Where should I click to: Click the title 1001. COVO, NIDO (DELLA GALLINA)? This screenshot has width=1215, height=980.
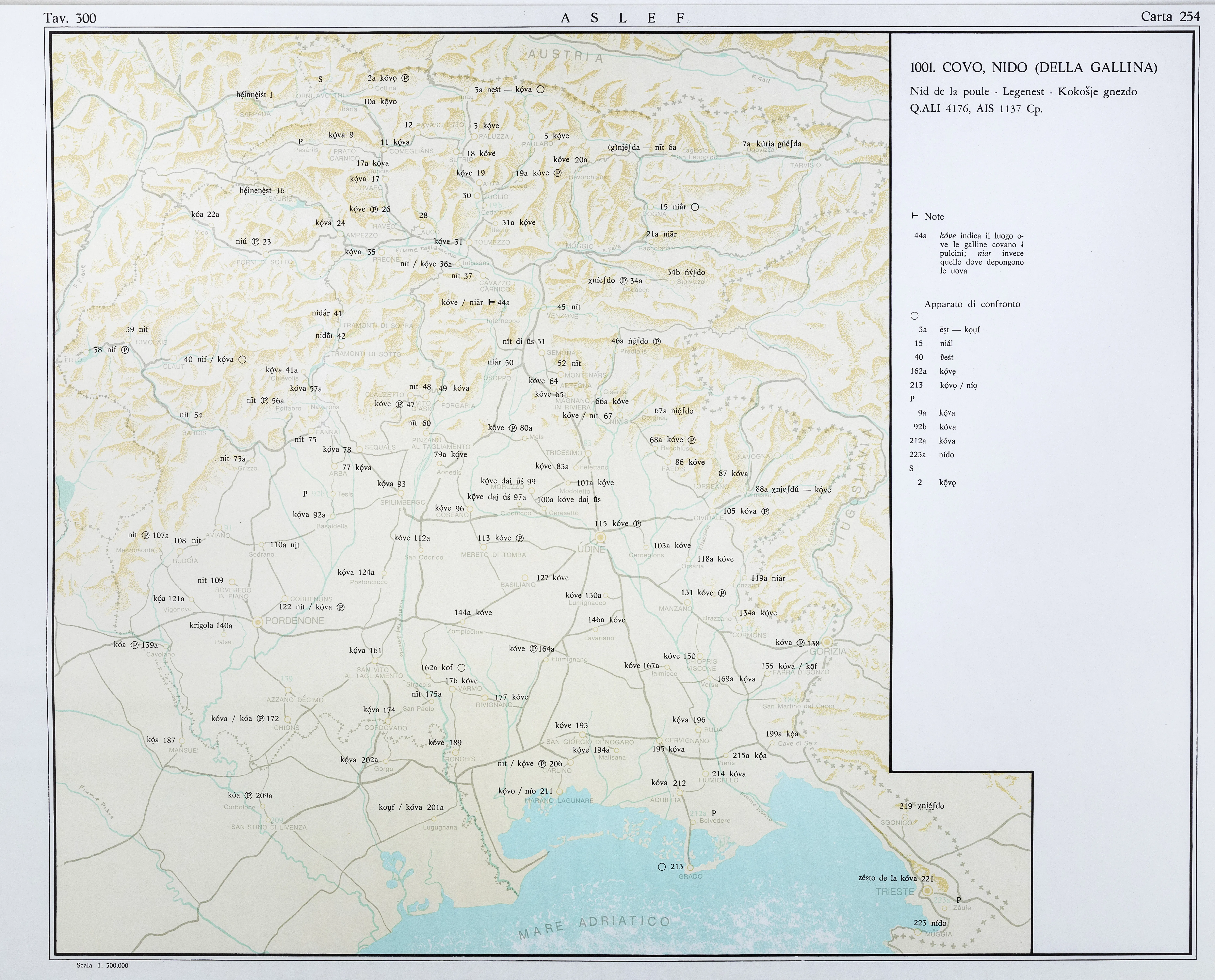point(1033,68)
